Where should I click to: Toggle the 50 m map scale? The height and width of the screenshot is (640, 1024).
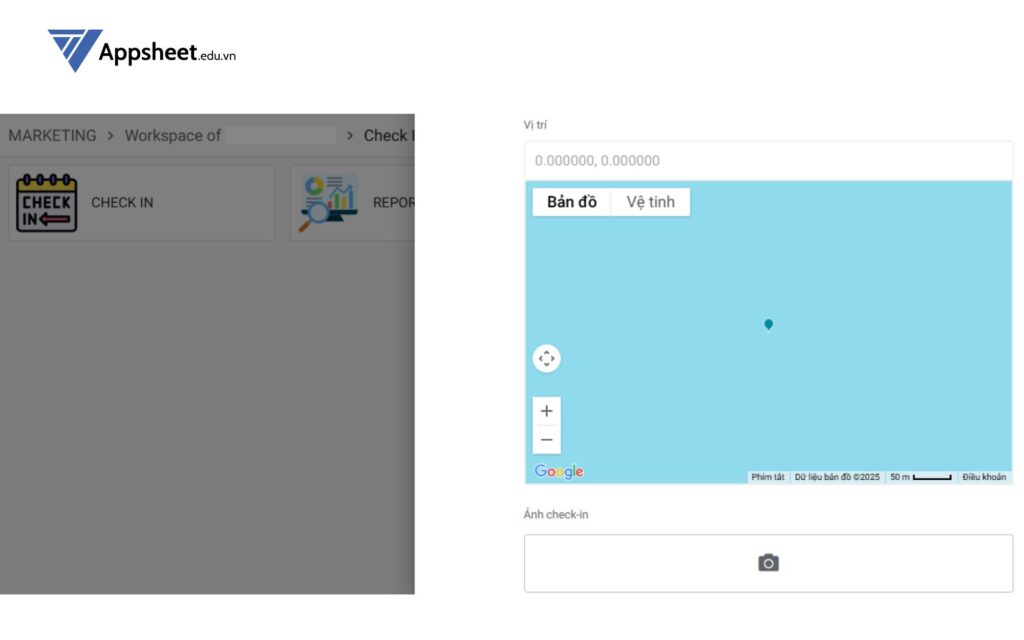(x=920, y=477)
